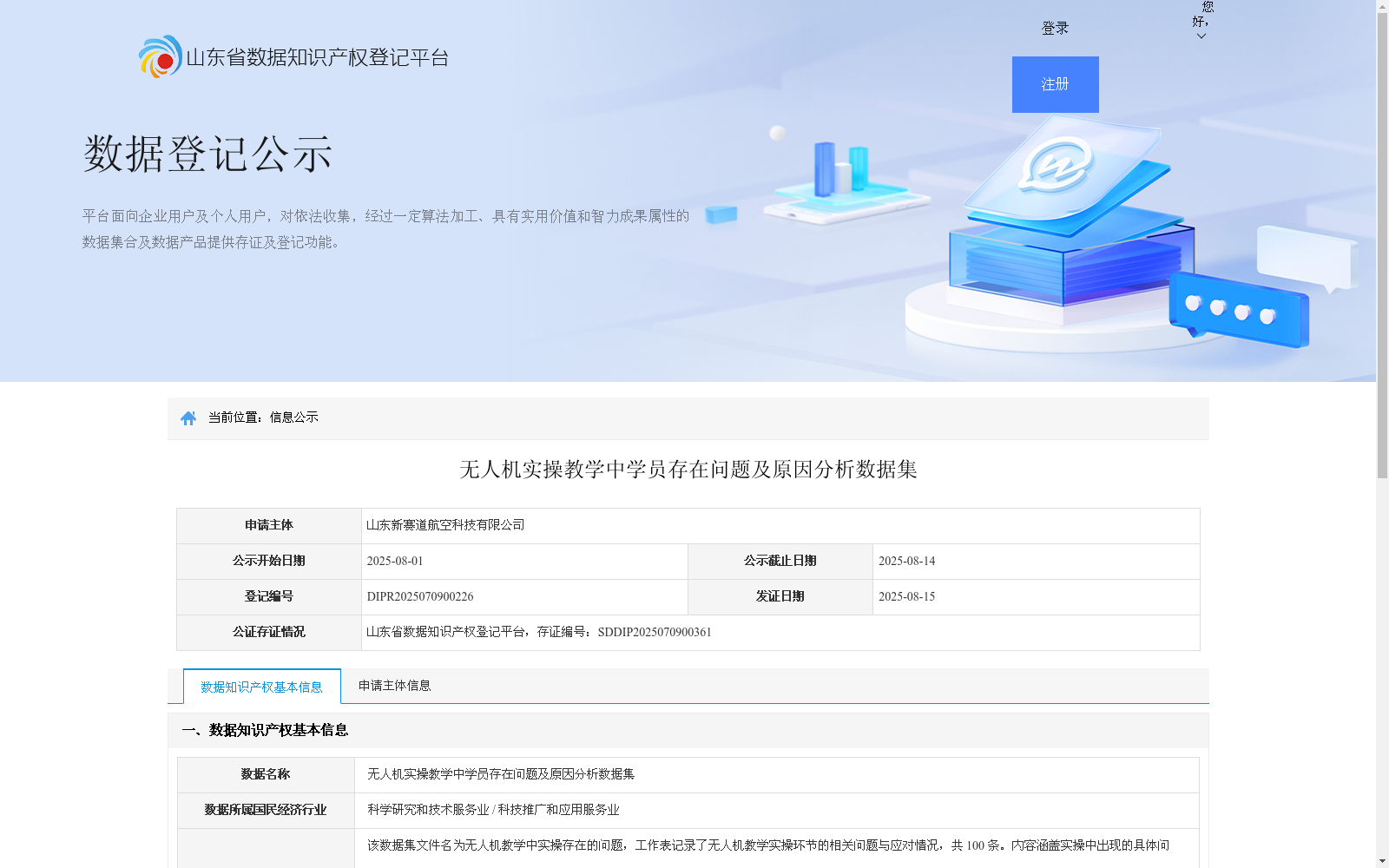Click the 数据所属国民经济行业 label cell
This screenshot has height=868, width=1389.
266,811
